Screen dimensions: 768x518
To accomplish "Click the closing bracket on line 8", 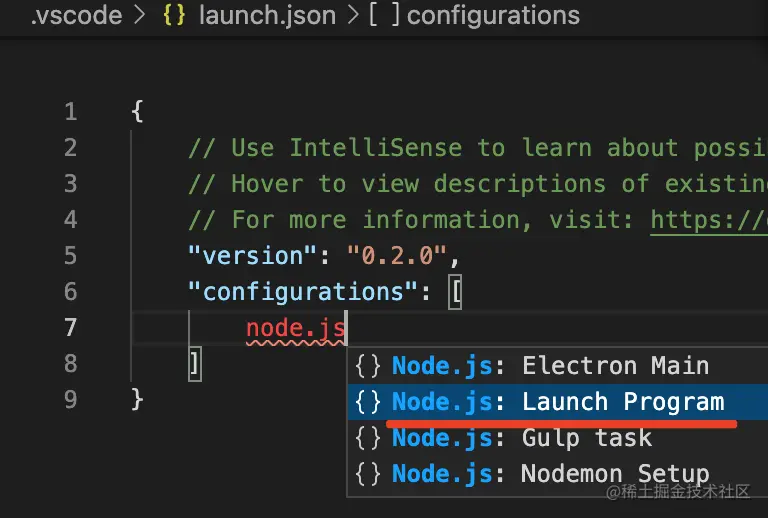I will click(194, 364).
